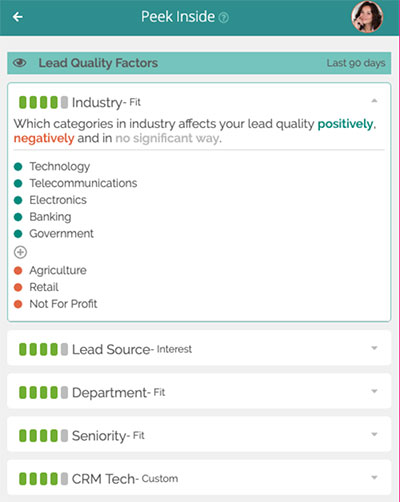
Task: Click the teal dot next to Technology
Action: pos(18,166)
